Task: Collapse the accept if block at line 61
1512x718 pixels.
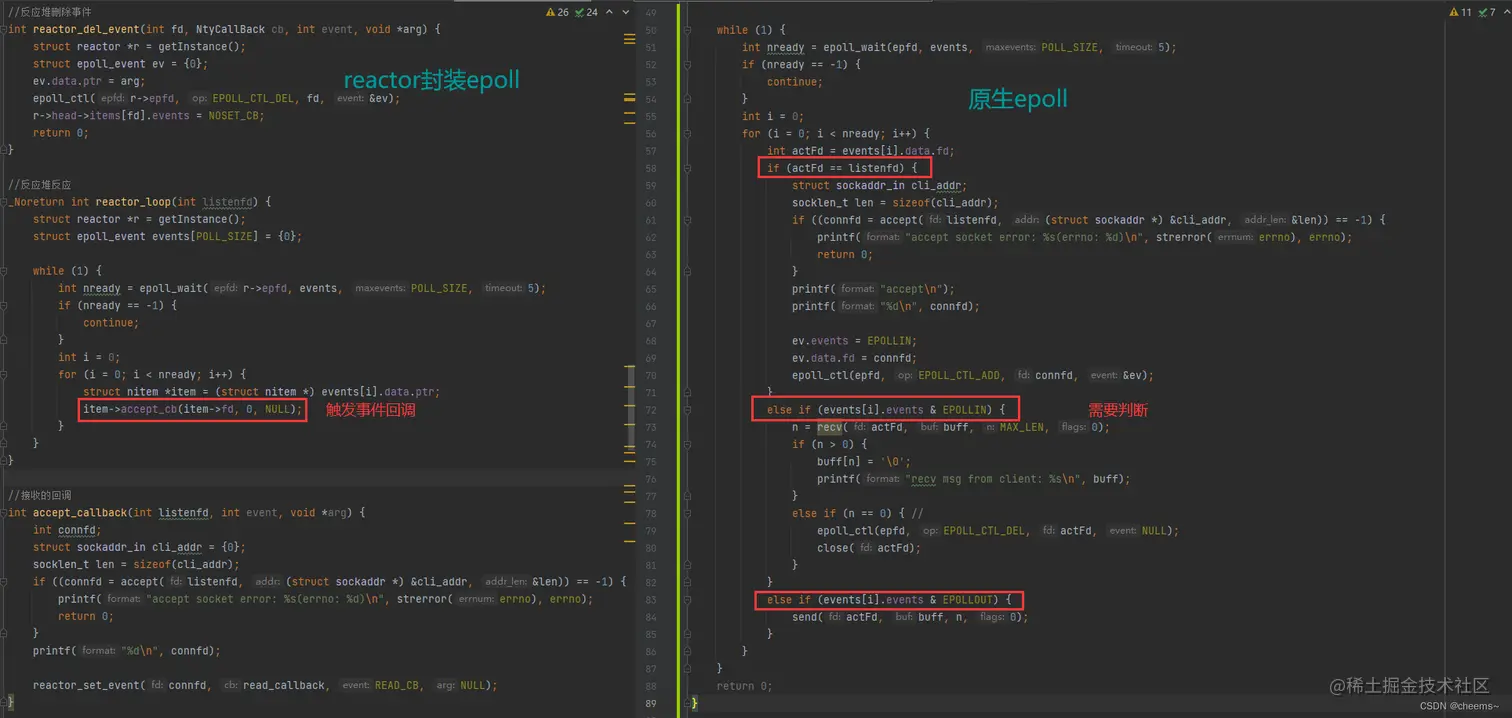Action: click(x=688, y=220)
